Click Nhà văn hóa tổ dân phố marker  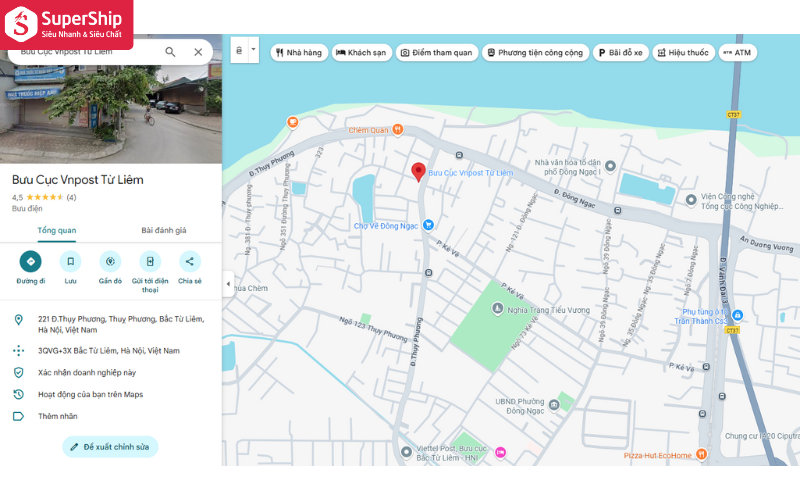(610, 166)
